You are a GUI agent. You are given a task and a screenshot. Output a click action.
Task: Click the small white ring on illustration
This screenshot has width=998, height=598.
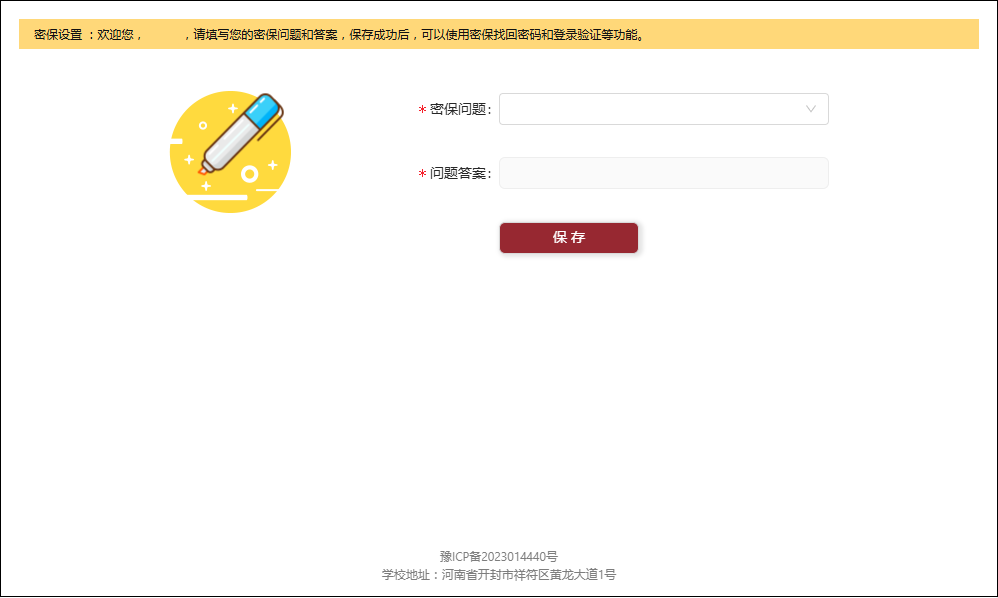(250, 174)
